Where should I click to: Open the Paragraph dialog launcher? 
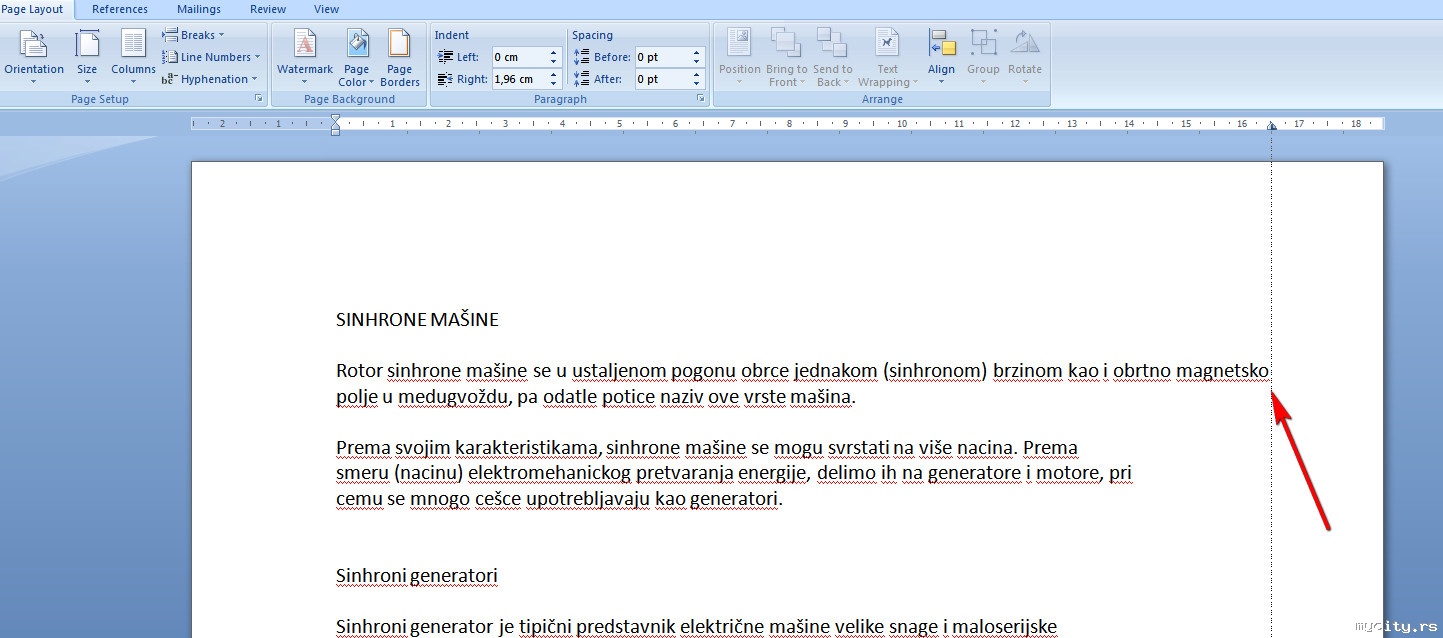[x=700, y=99]
